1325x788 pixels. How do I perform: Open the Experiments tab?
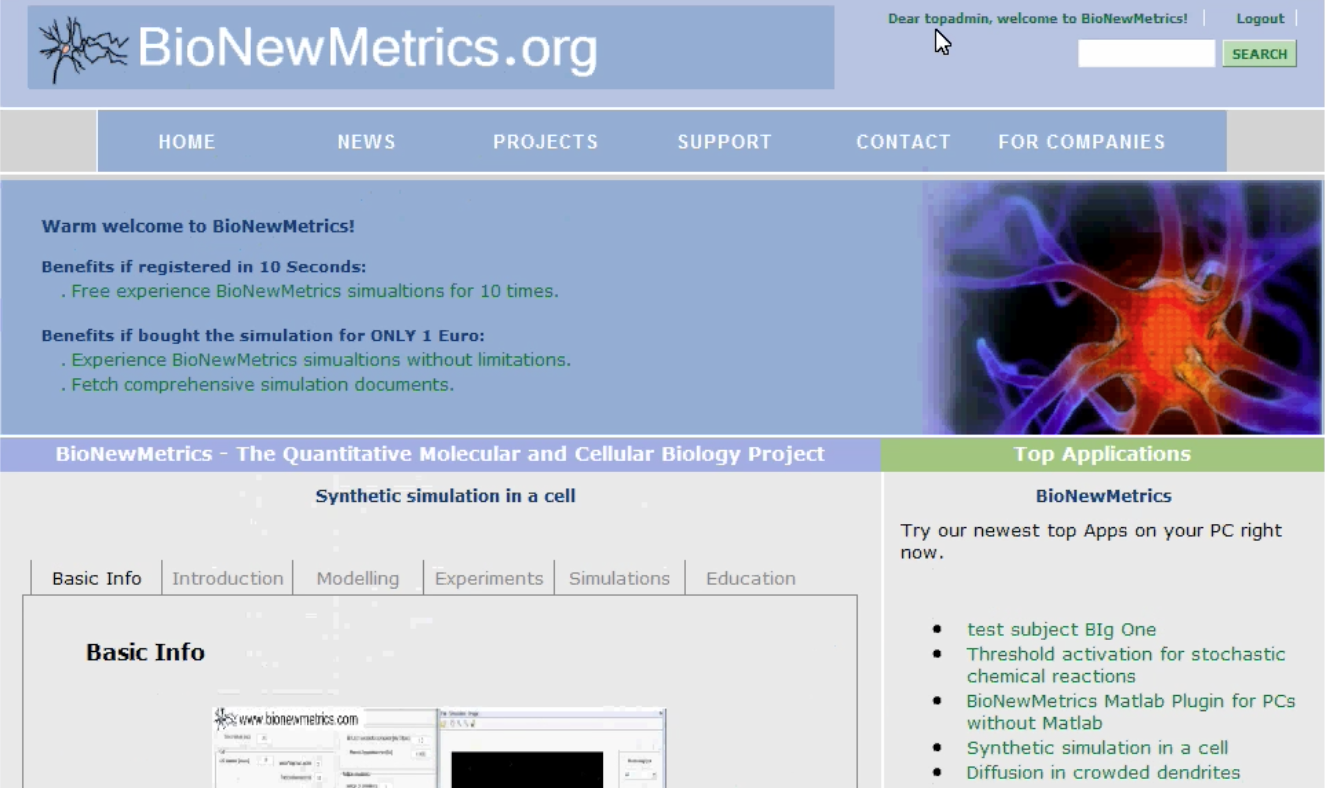click(488, 578)
